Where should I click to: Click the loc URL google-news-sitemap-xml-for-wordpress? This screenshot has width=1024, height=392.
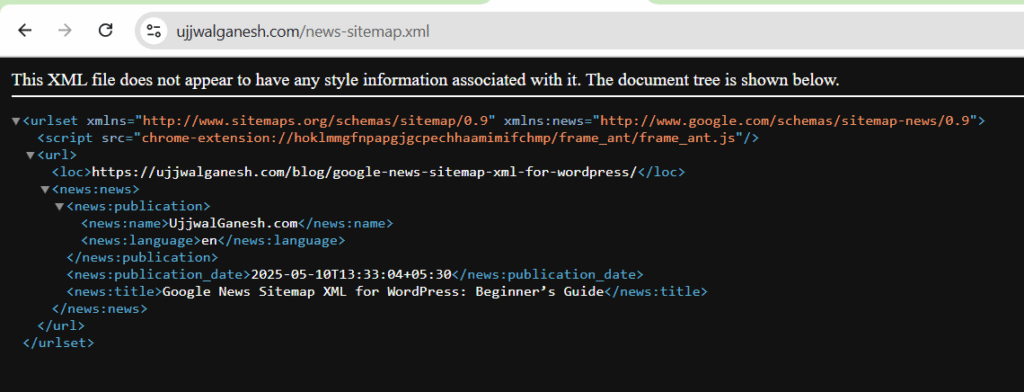364,172
